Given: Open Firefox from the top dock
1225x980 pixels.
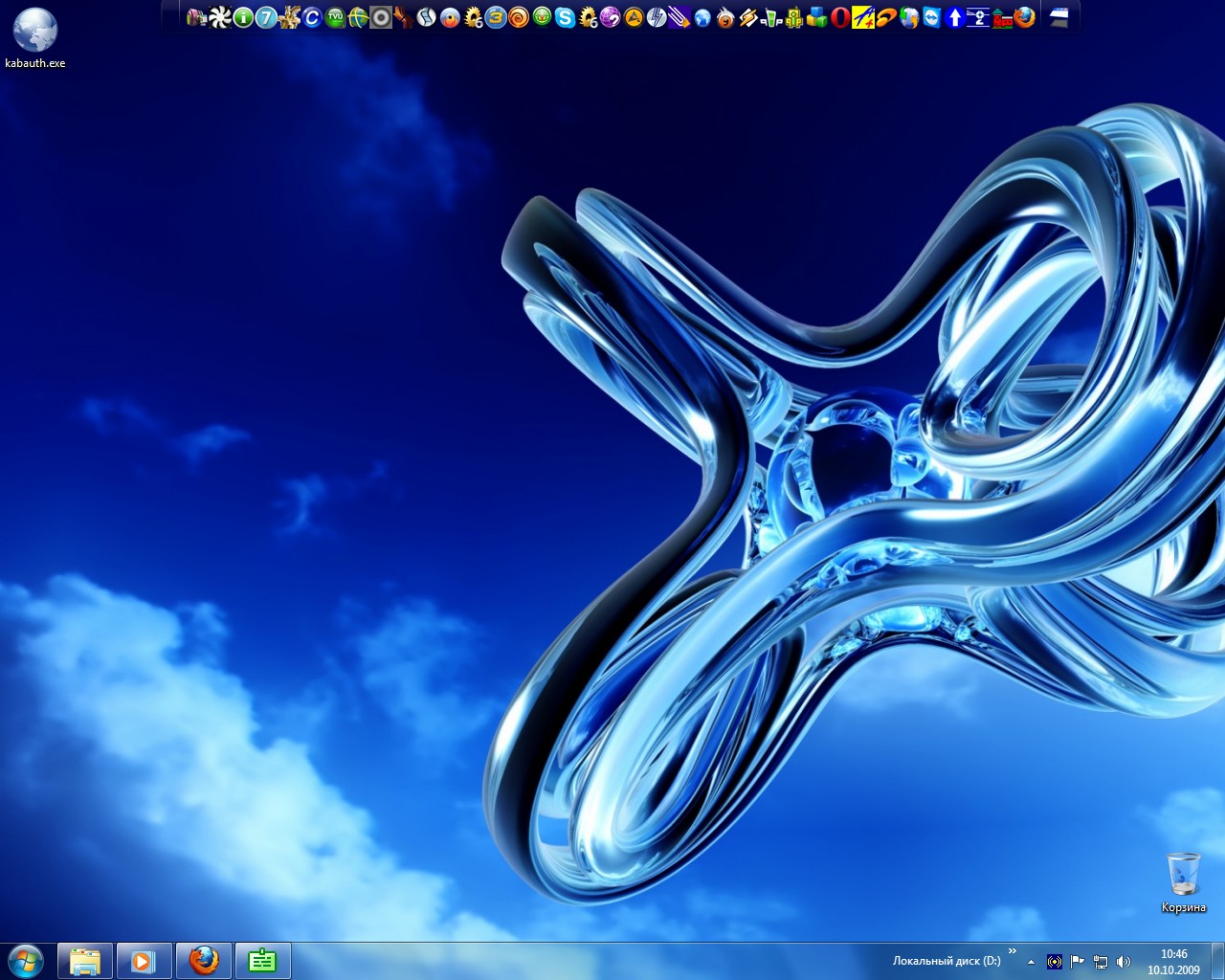Looking at the screenshot, I should point(1024,17).
